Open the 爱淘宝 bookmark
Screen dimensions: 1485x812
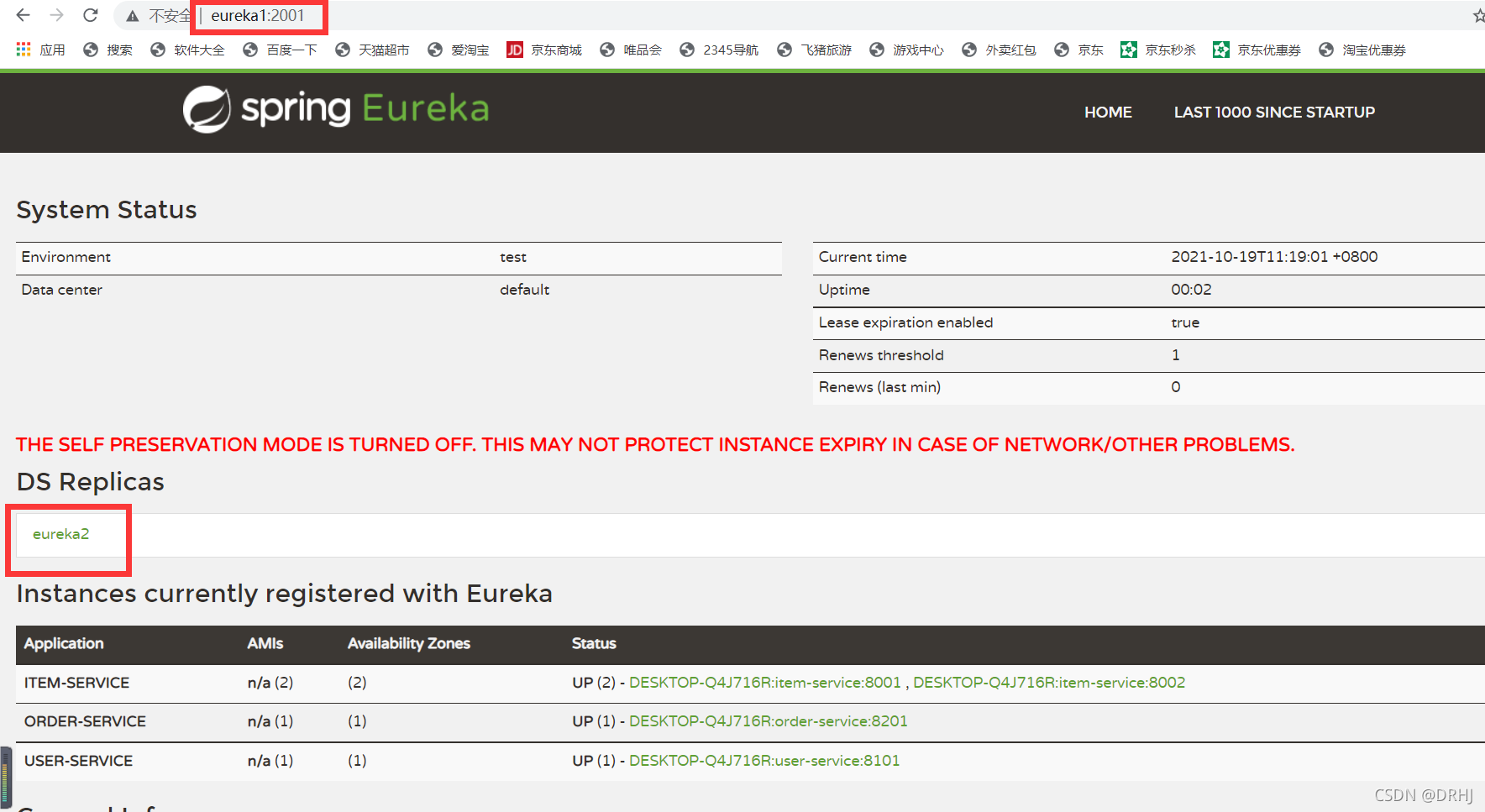tap(458, 50)
